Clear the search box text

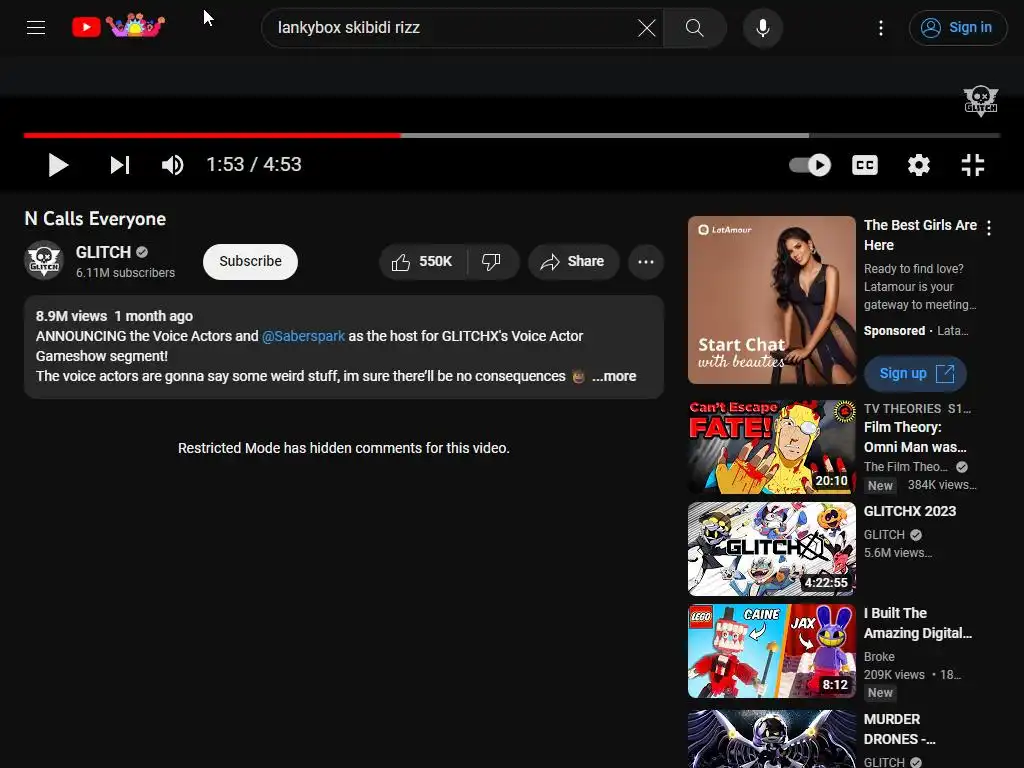pos(646,27)
